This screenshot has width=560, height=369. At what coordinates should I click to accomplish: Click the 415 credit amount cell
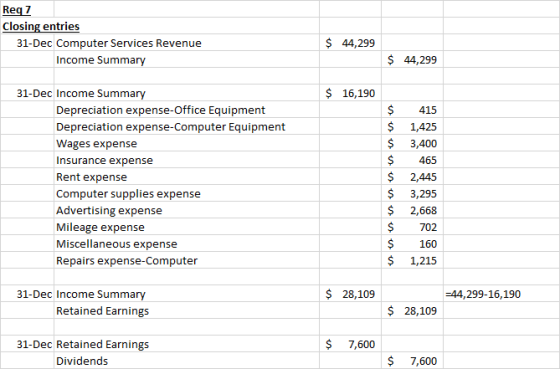pos(412,110)
